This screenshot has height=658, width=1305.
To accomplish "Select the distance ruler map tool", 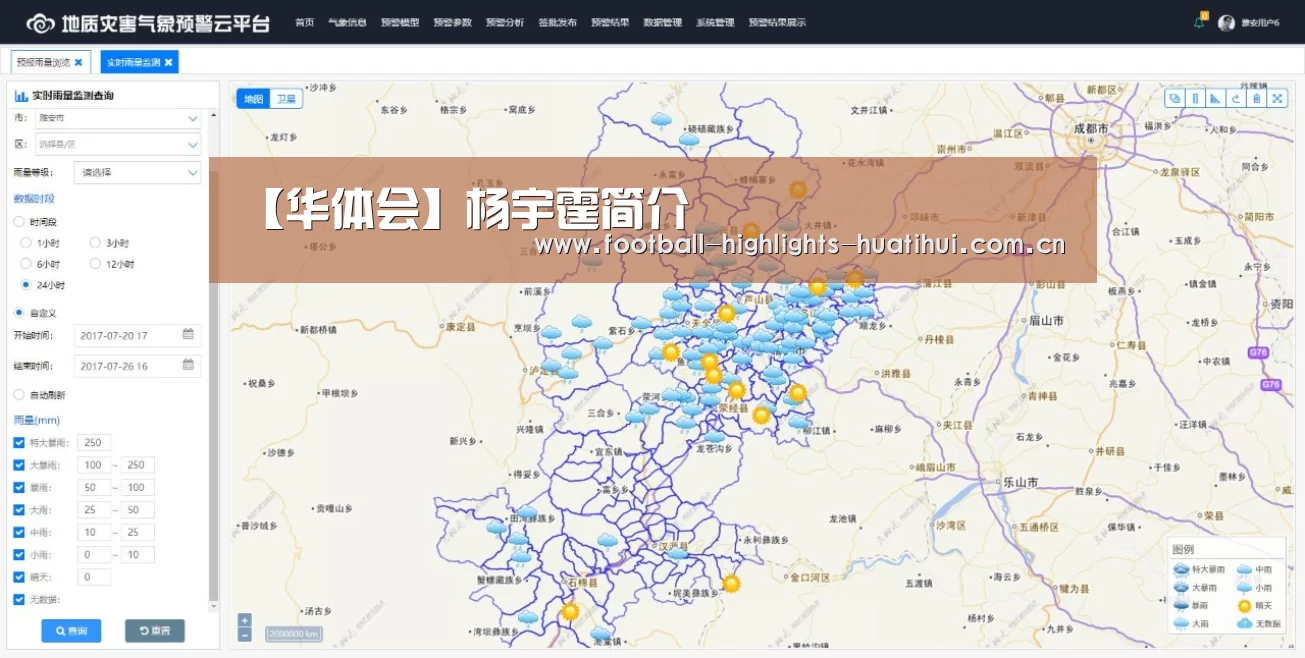I will tap(1195, 98).
